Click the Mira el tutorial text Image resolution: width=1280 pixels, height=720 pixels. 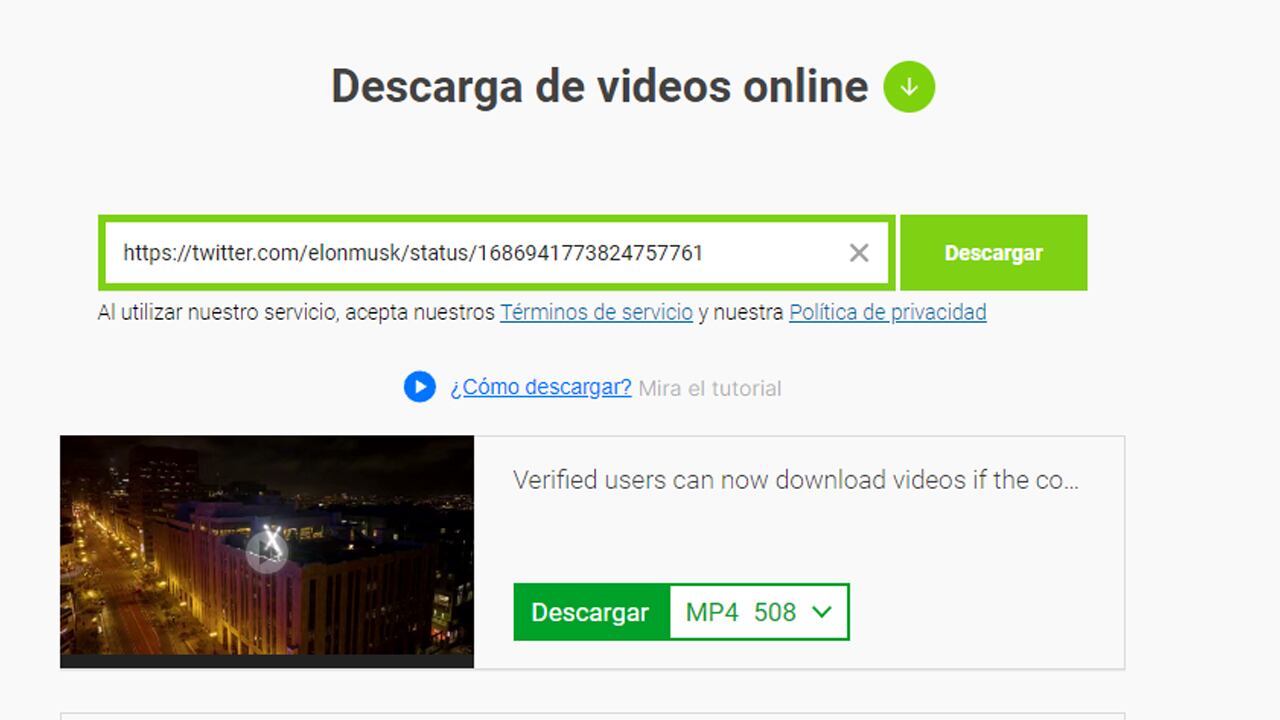click(x=711, y=388)
